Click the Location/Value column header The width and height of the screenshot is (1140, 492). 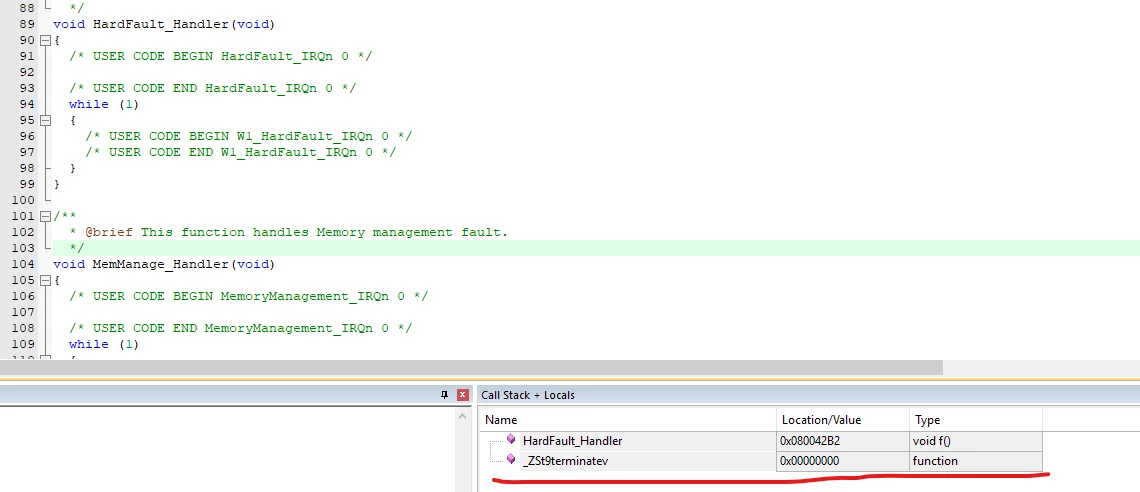click(x=843, y=420)
